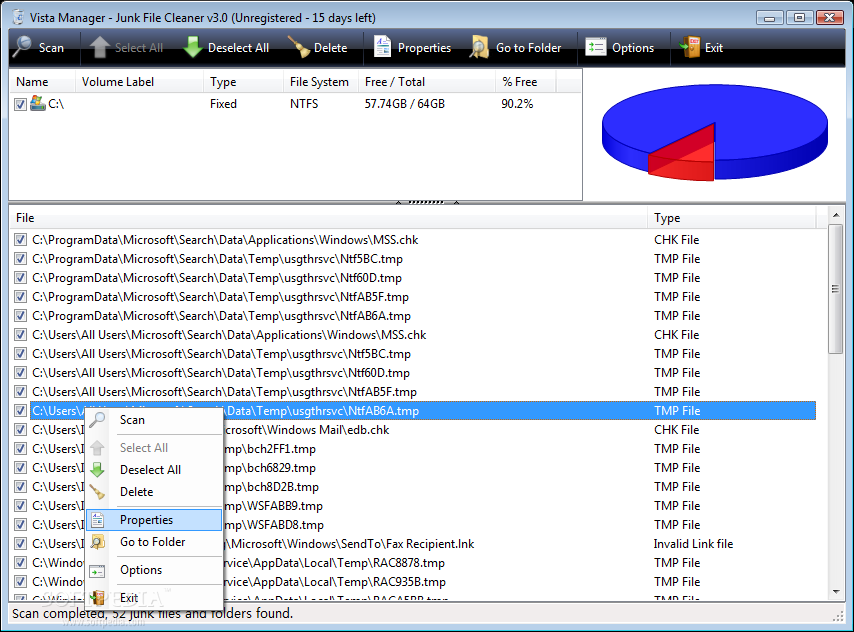Image resolution: width=854 pixels, height=632 pixels.
Task: Choose Options from the context menu
Action: (x=154, y=570)
